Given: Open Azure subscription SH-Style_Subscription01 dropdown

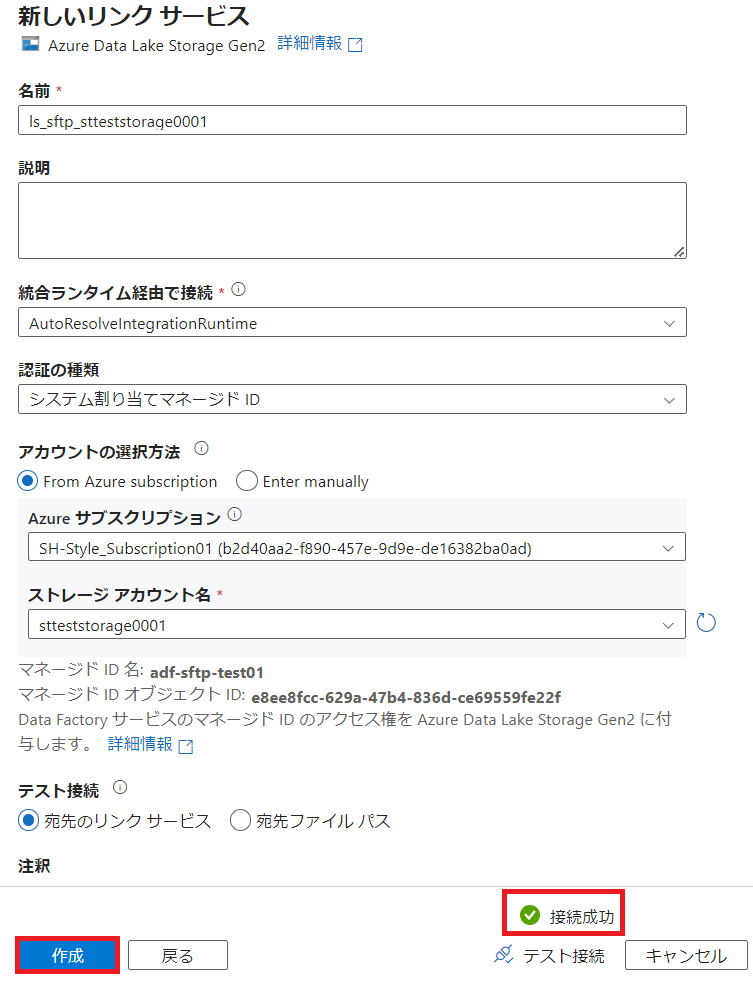Looking at the screenshot, I should coord(356,547).
